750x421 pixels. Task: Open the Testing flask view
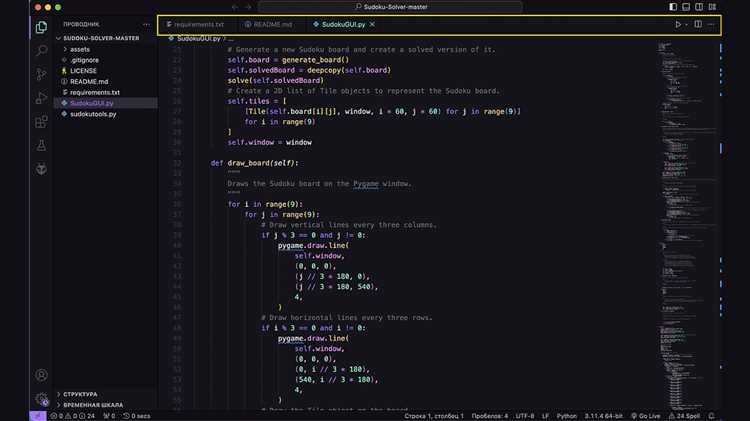[41, 145]
